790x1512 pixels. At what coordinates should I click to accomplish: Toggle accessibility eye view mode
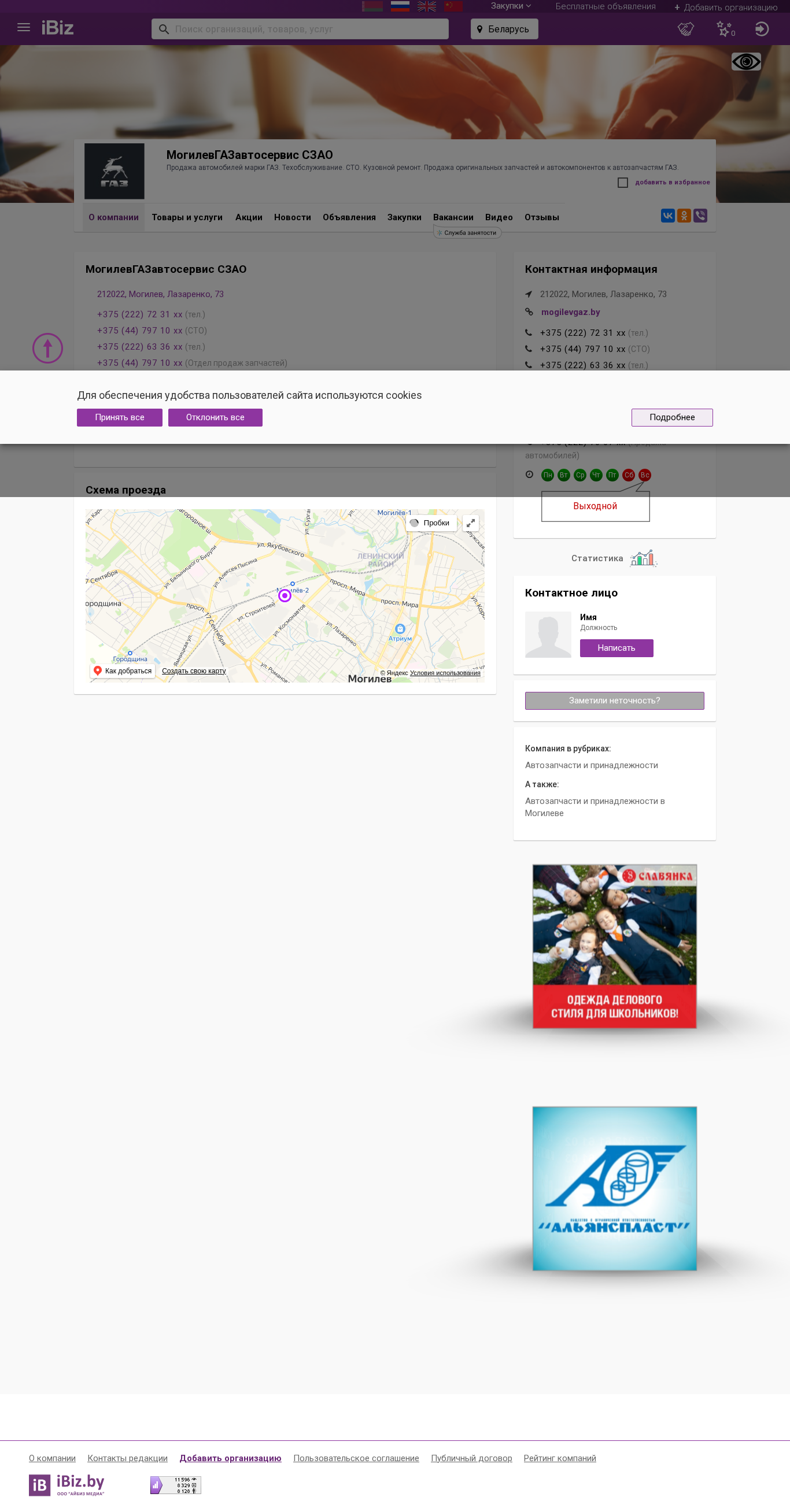746,62
